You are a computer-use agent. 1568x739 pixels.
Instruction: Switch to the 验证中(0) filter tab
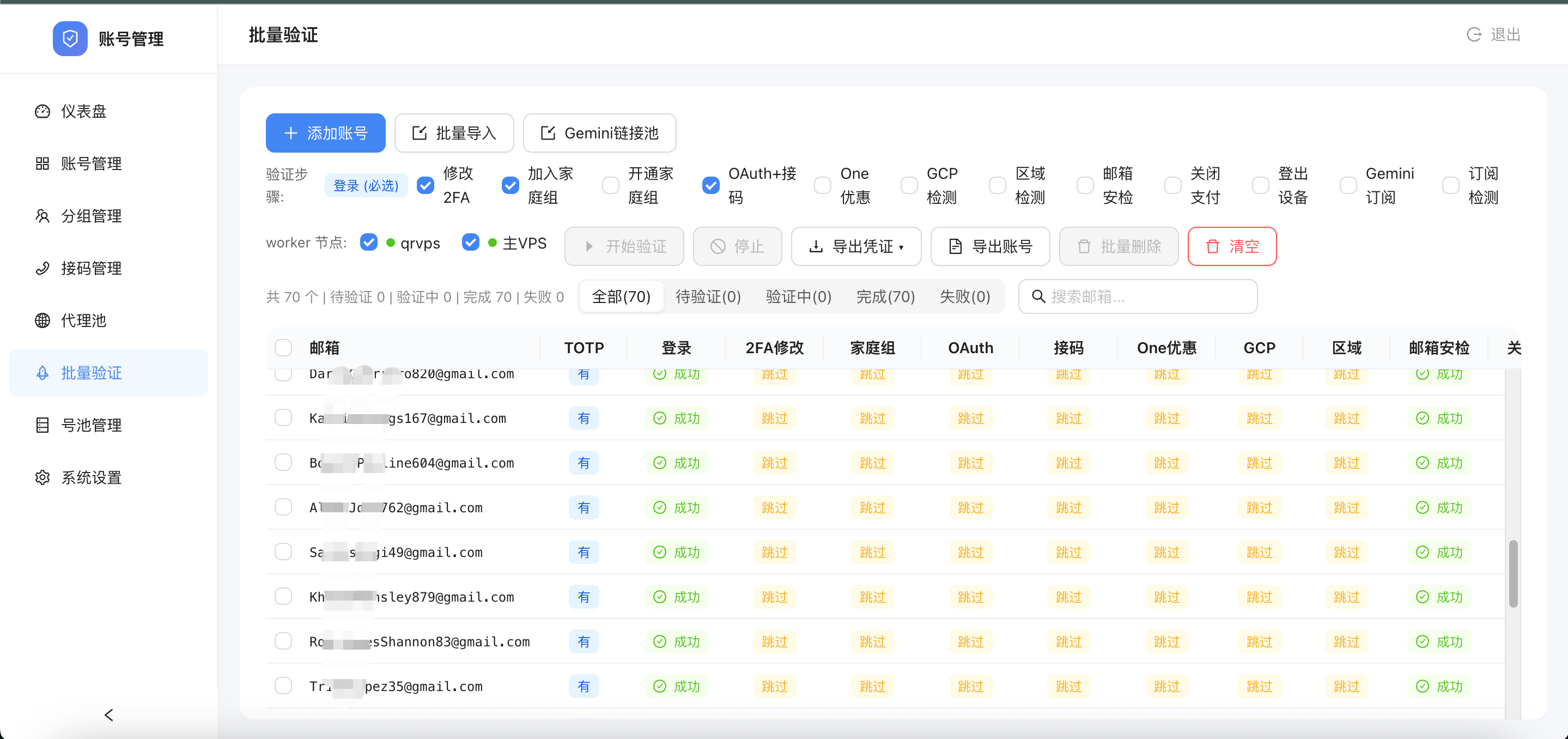tap(798, 296)
